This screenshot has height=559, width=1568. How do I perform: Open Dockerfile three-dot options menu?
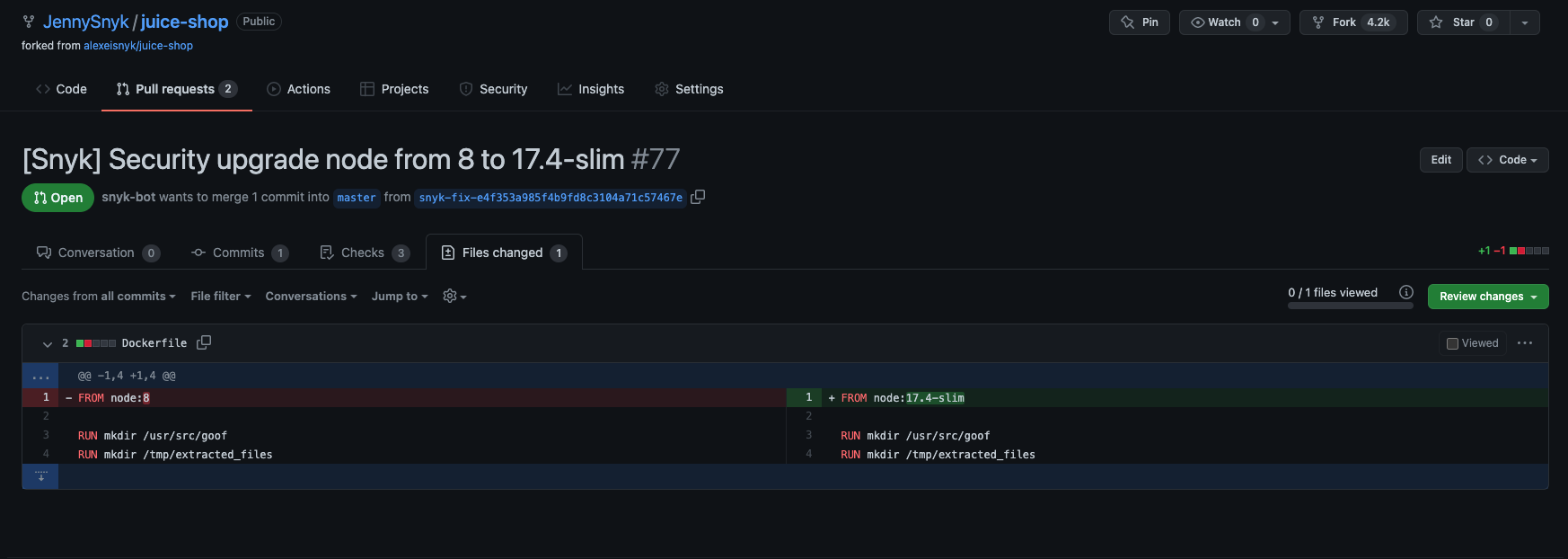(x=1525, y=343)
